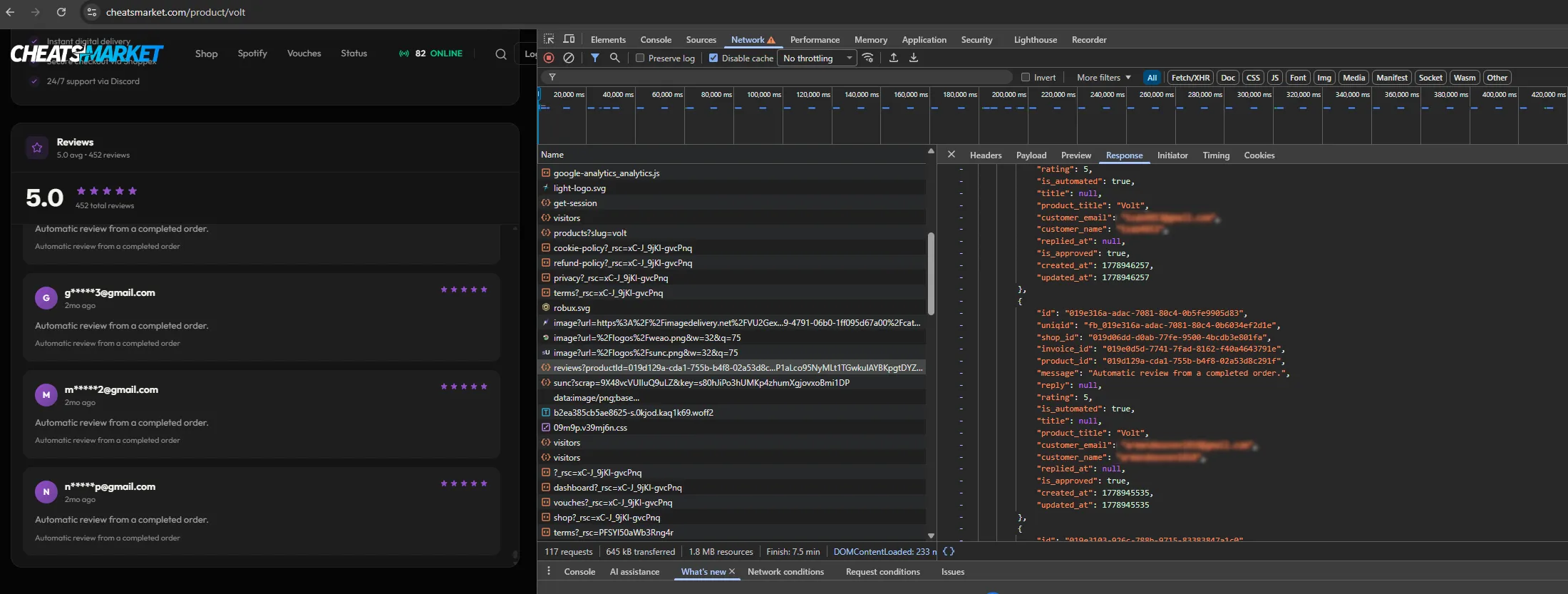The width and height of the screenshot is (1568, 594).
Task: Reload the cheatsmarket page
Action: pos(61,12)
